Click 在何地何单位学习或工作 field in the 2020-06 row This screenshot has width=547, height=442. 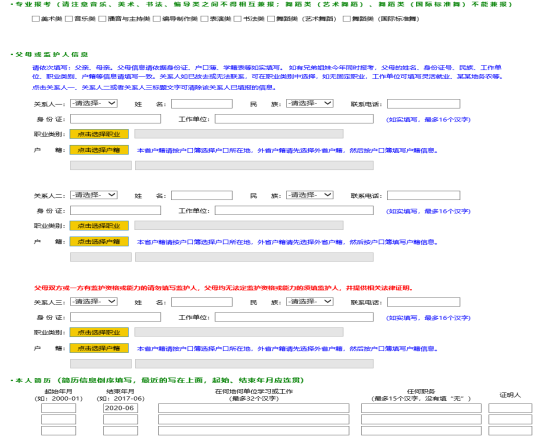pyautogui.click(x=254, y=408)
